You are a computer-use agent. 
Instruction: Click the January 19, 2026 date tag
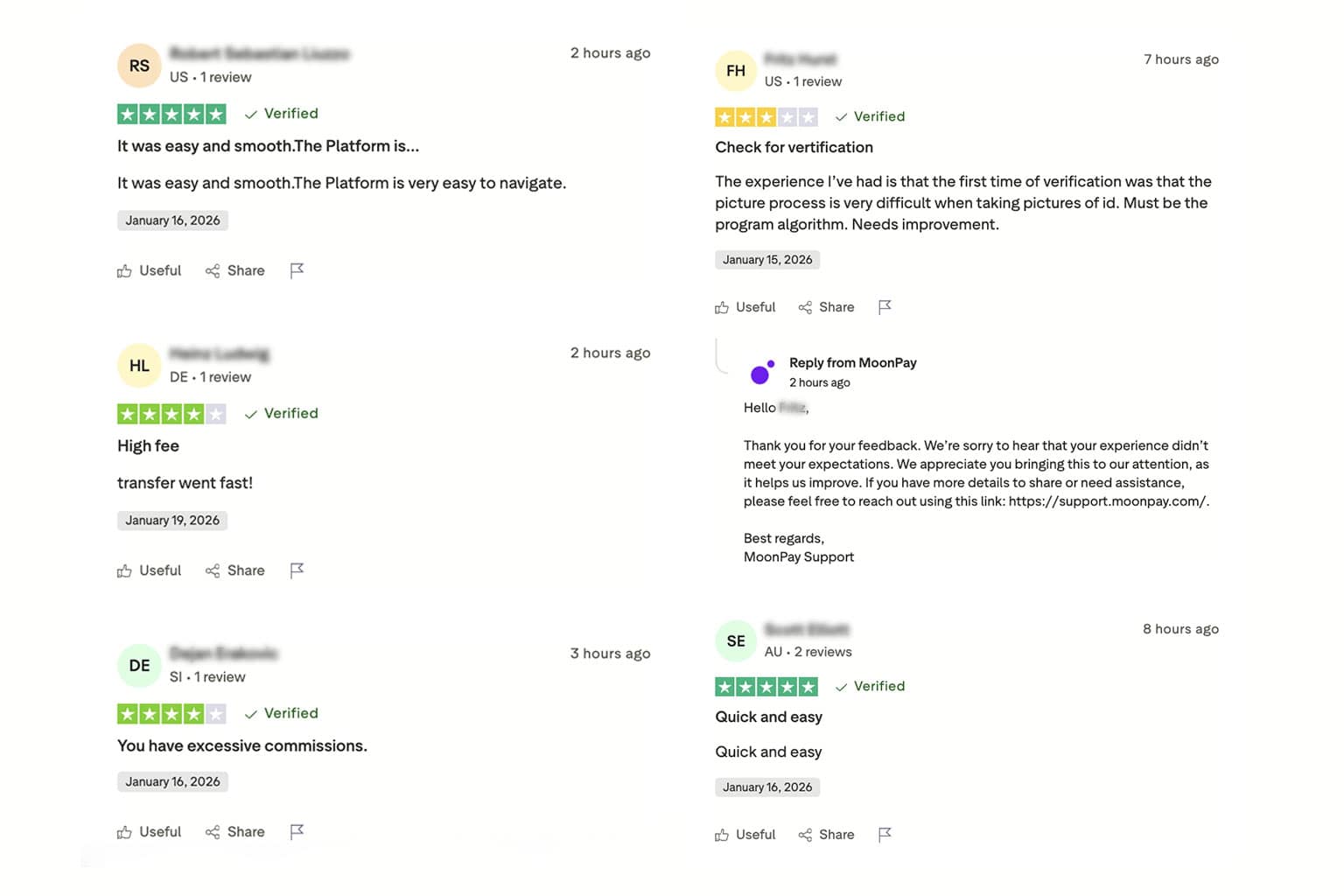(x=171, y=520)
